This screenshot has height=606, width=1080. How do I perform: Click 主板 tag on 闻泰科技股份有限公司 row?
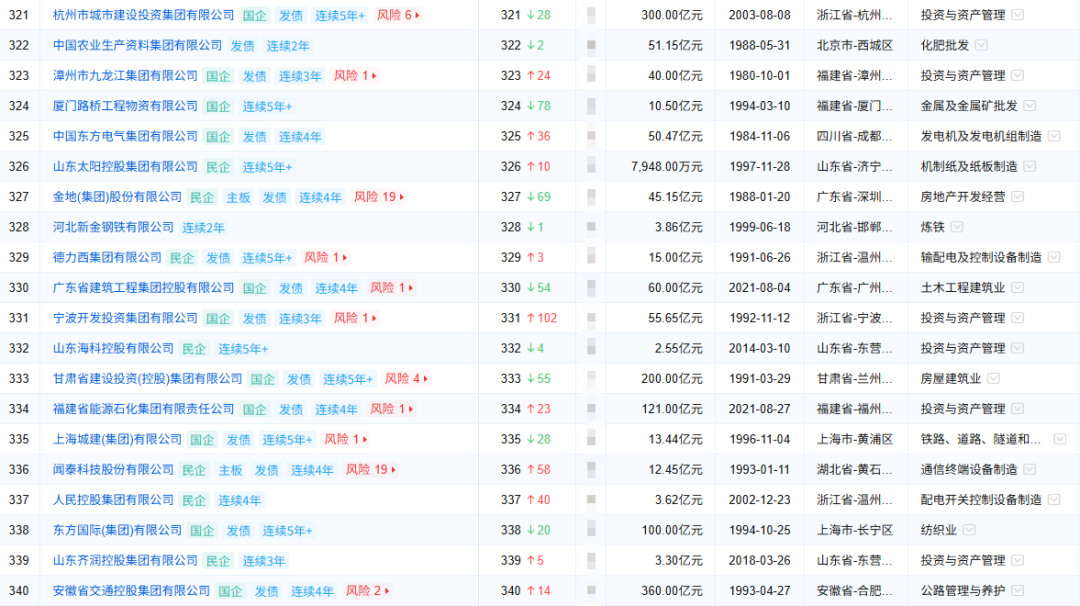231,470
